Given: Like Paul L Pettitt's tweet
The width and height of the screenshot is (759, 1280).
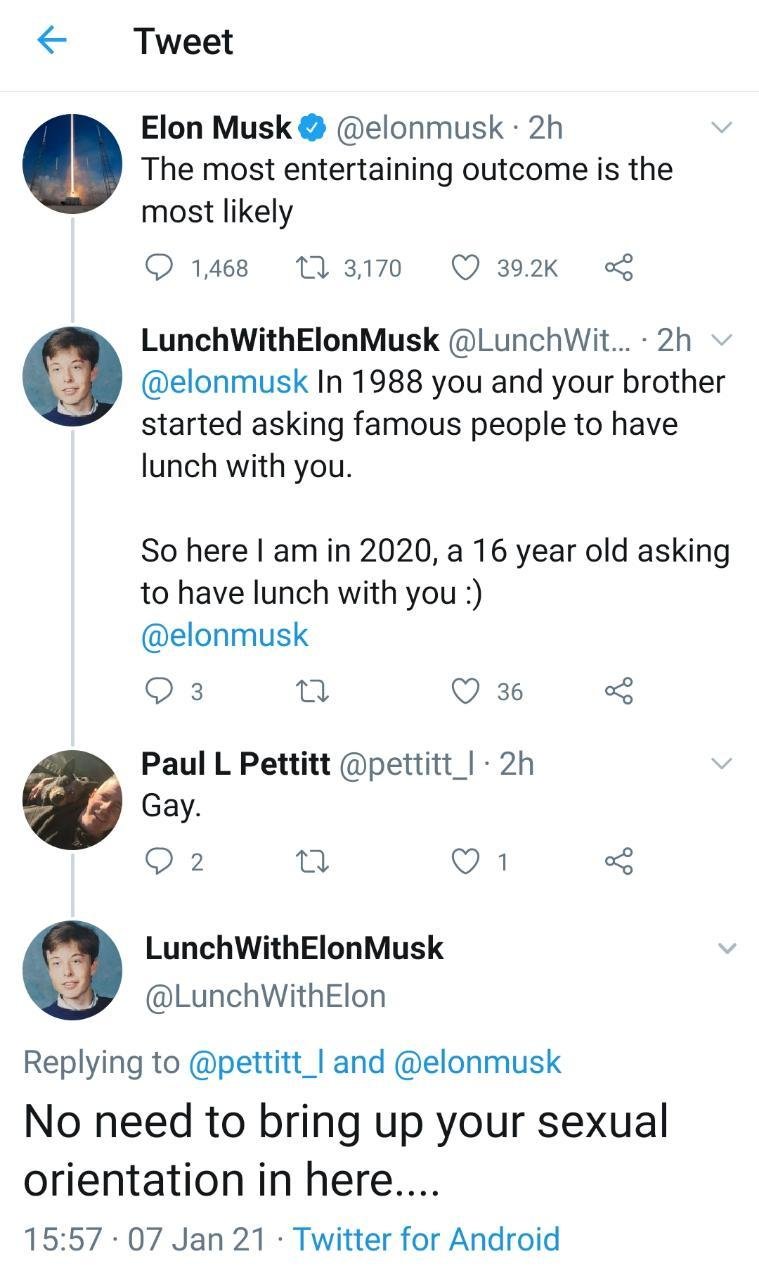Looking at the screenshot, I should click(x=465, y=861).
